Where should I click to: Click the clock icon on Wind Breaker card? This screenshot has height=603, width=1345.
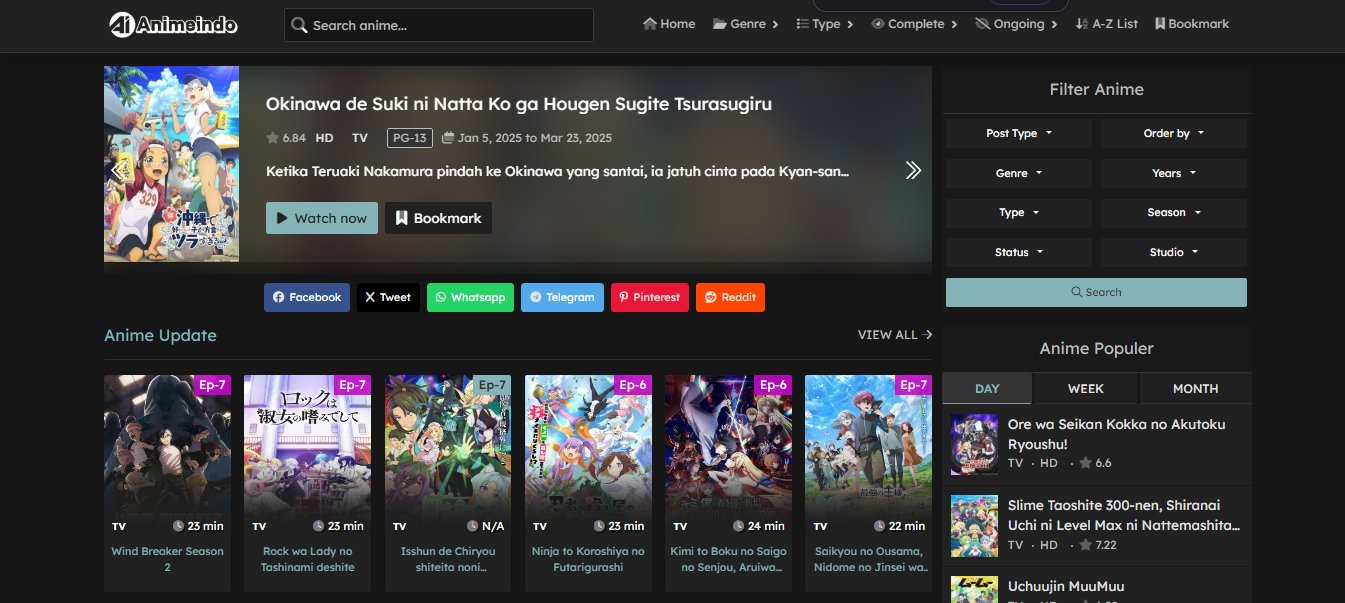click(178, 526)
